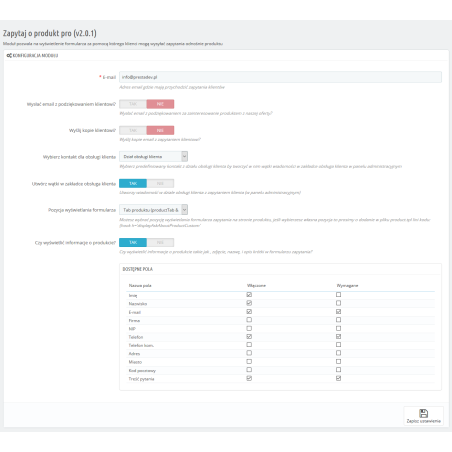452x452 pixels.
Task: Mark Miasto field as required
Action: coord(338,361)
